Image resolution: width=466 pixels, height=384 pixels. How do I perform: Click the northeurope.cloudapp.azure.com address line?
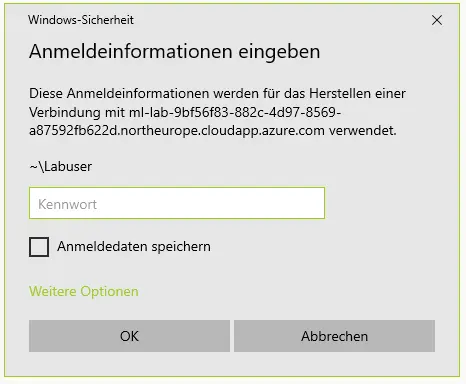pos(177,131)
